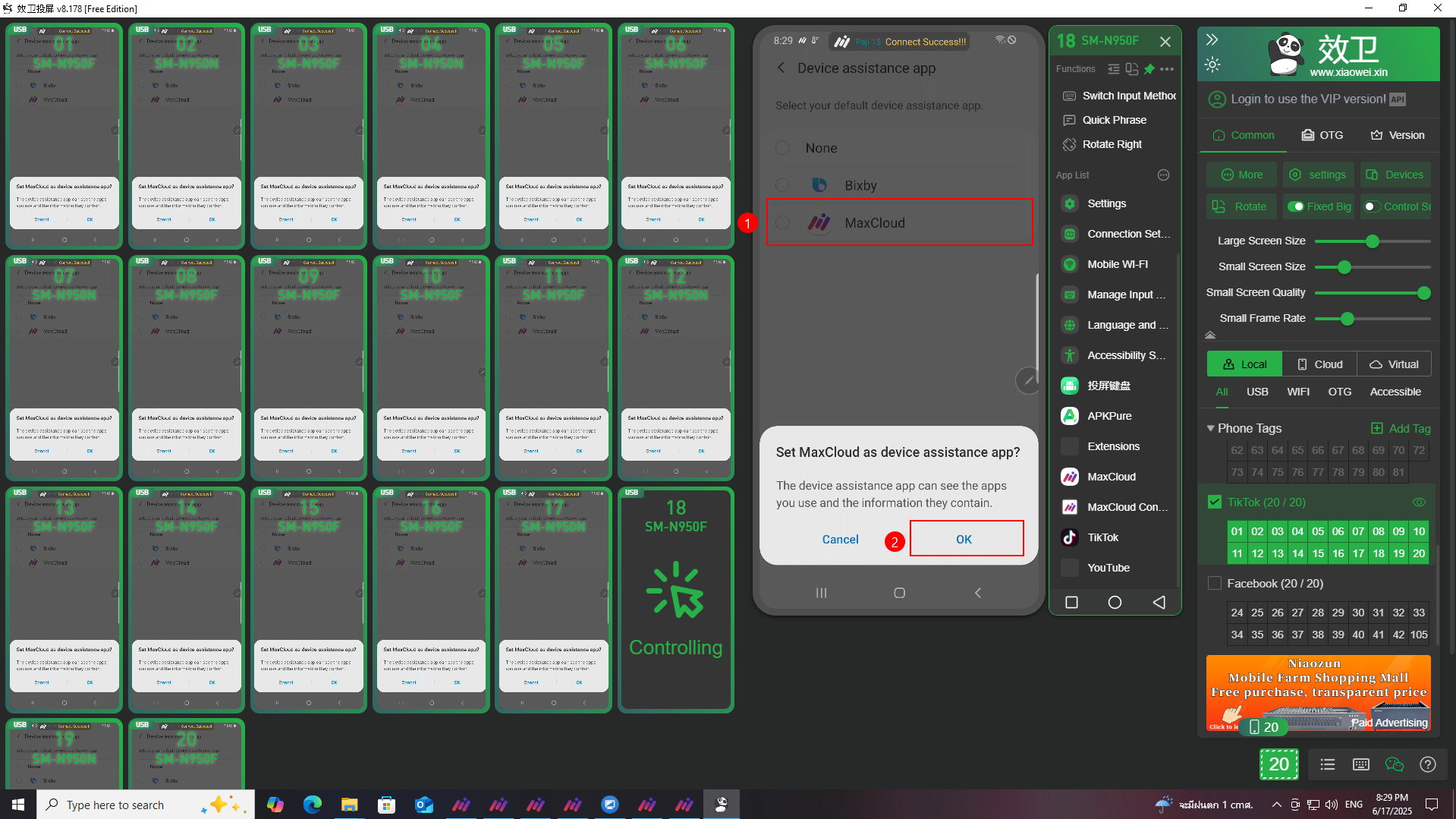
Task: Click the user avatar login icon
Action: [1217, 99]
